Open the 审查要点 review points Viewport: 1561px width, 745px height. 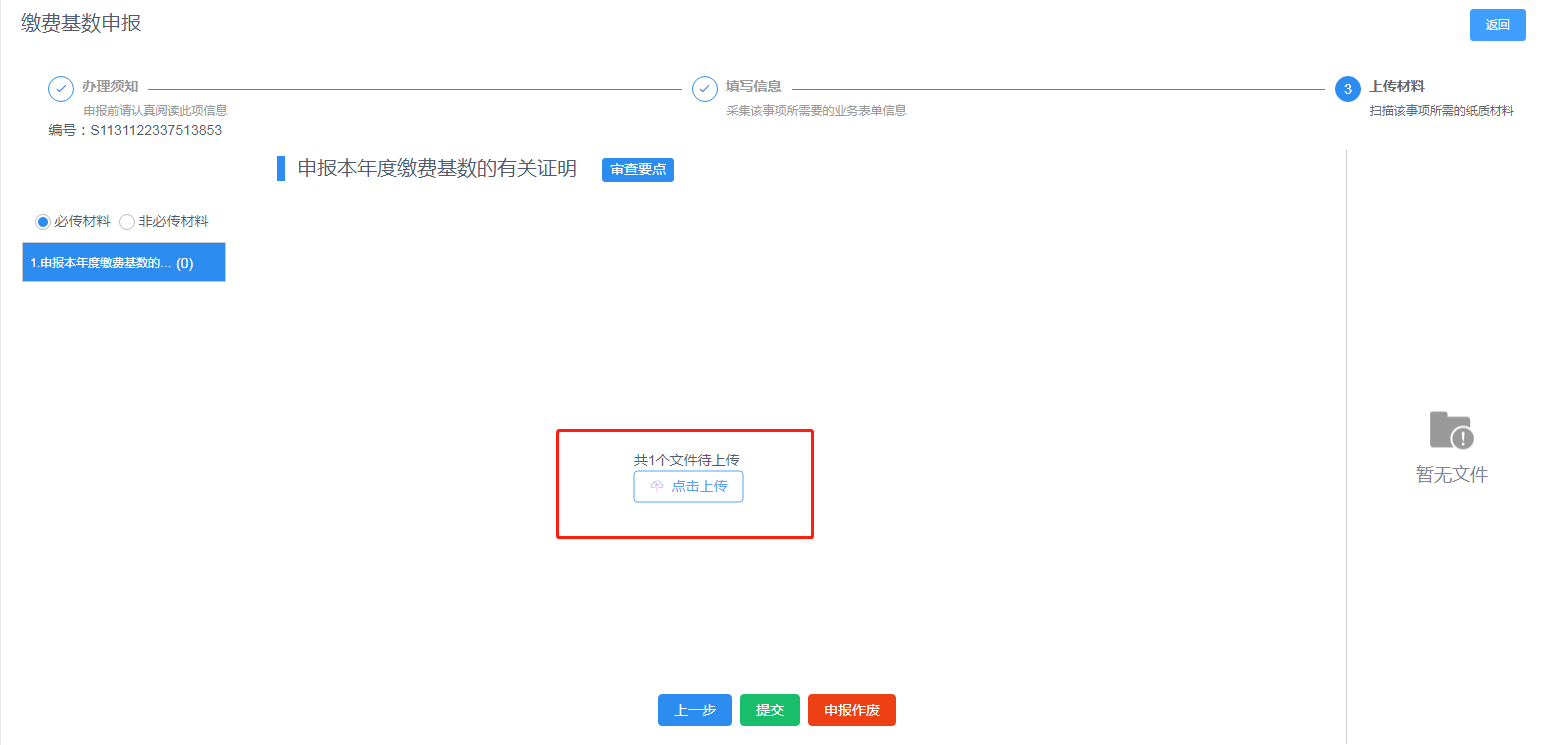pos(637,170)
